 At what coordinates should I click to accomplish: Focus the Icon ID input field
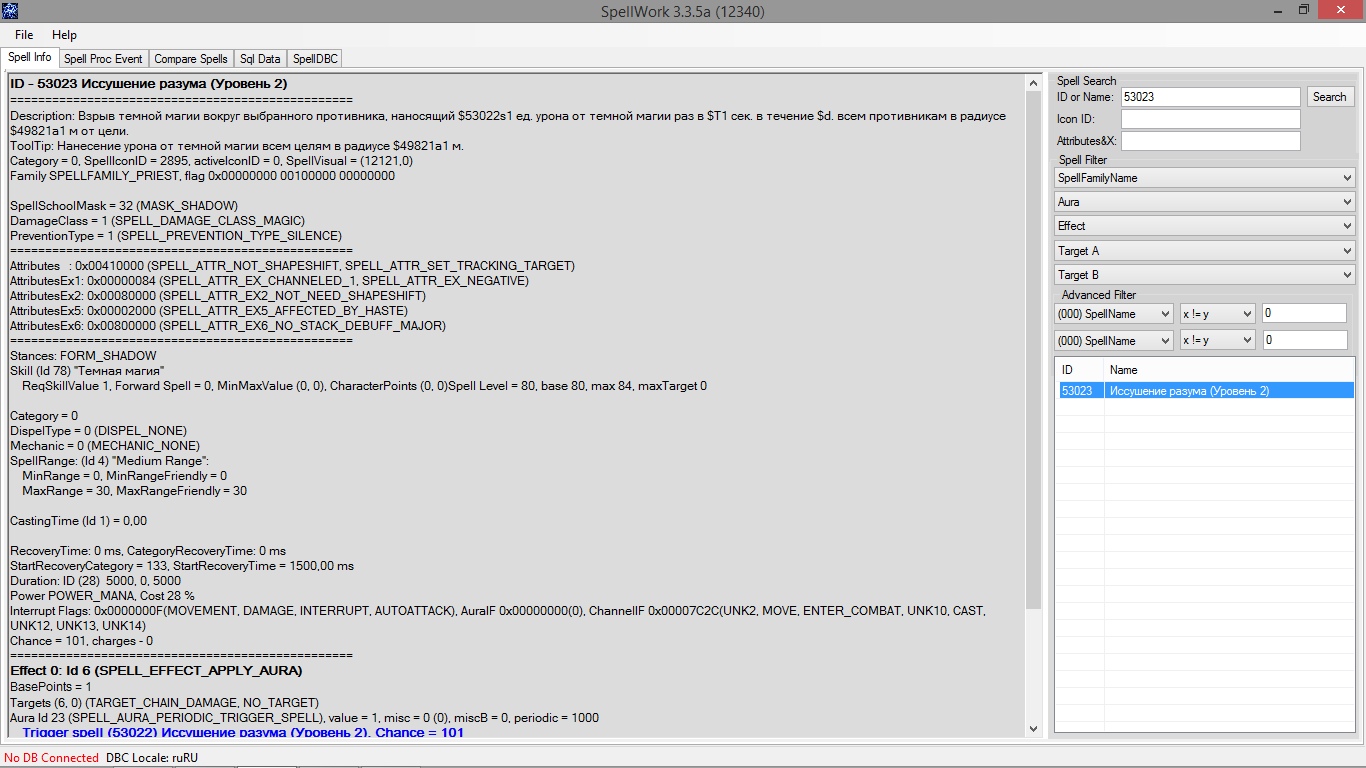pyautogui.click(x=1210, y=119)
